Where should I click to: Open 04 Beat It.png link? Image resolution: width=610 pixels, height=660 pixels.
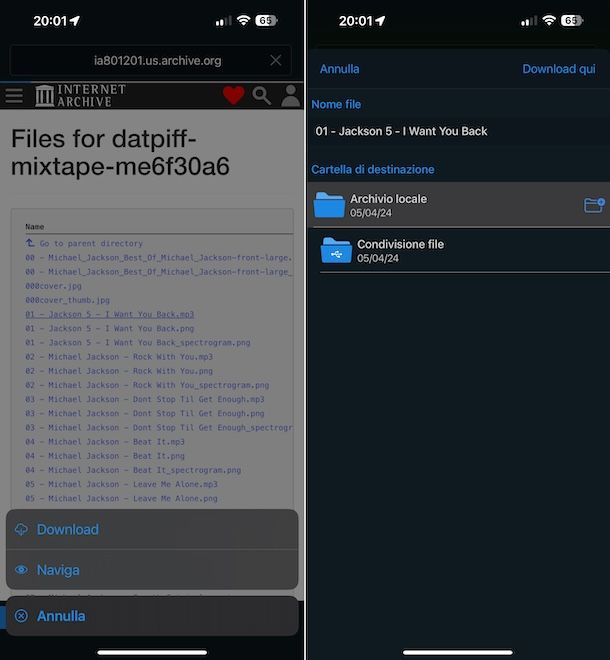105,456
